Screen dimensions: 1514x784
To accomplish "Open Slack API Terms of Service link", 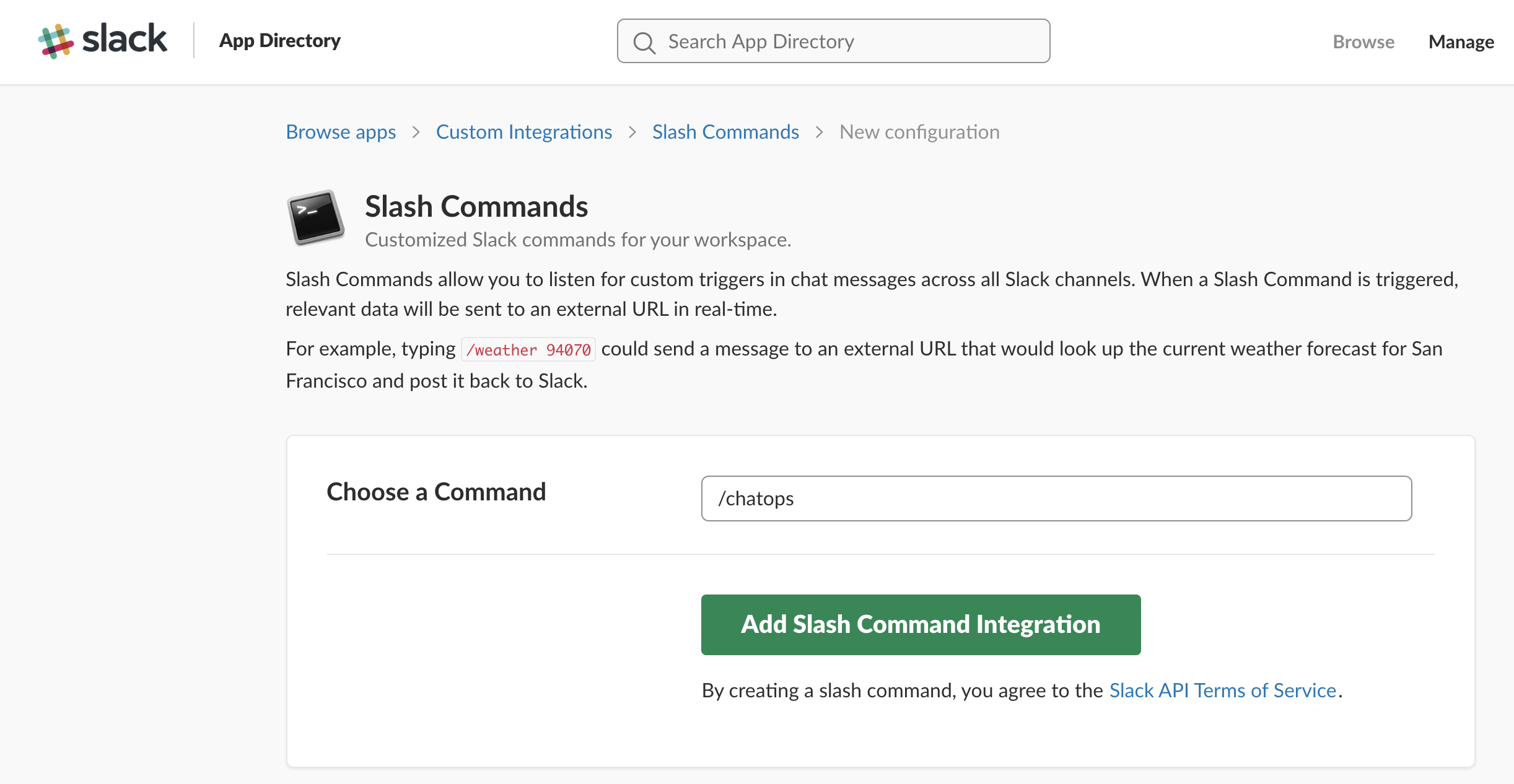I will pos(1222,690).
